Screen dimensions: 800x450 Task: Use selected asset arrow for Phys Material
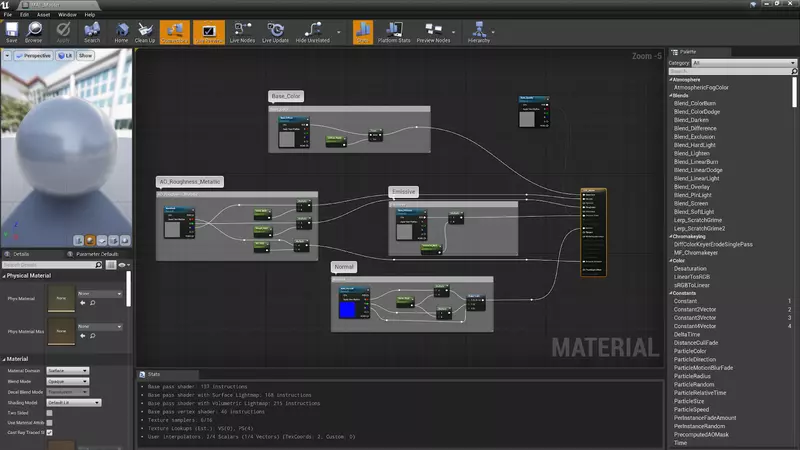coord(83,303)
